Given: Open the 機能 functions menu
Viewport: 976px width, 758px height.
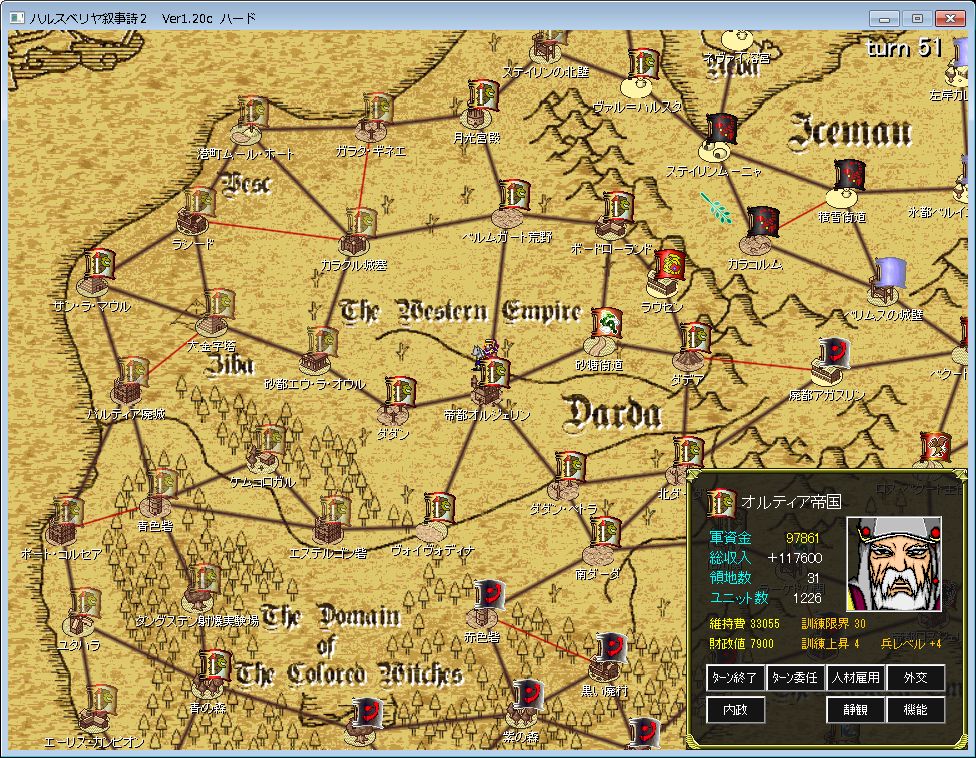Looking at the screenshot, I should click(x=916, y=710).
